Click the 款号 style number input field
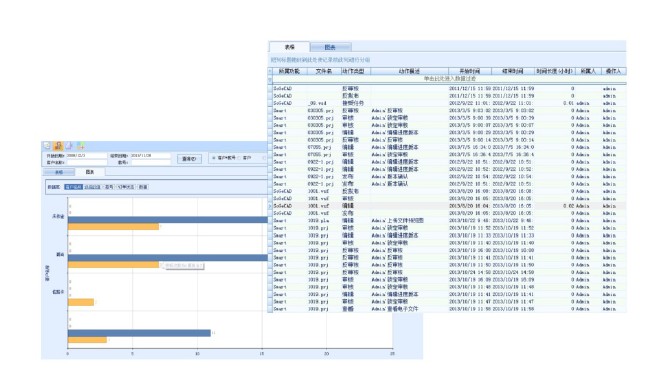The width and height of the screenshot is (657, 384). click(150, 162)
